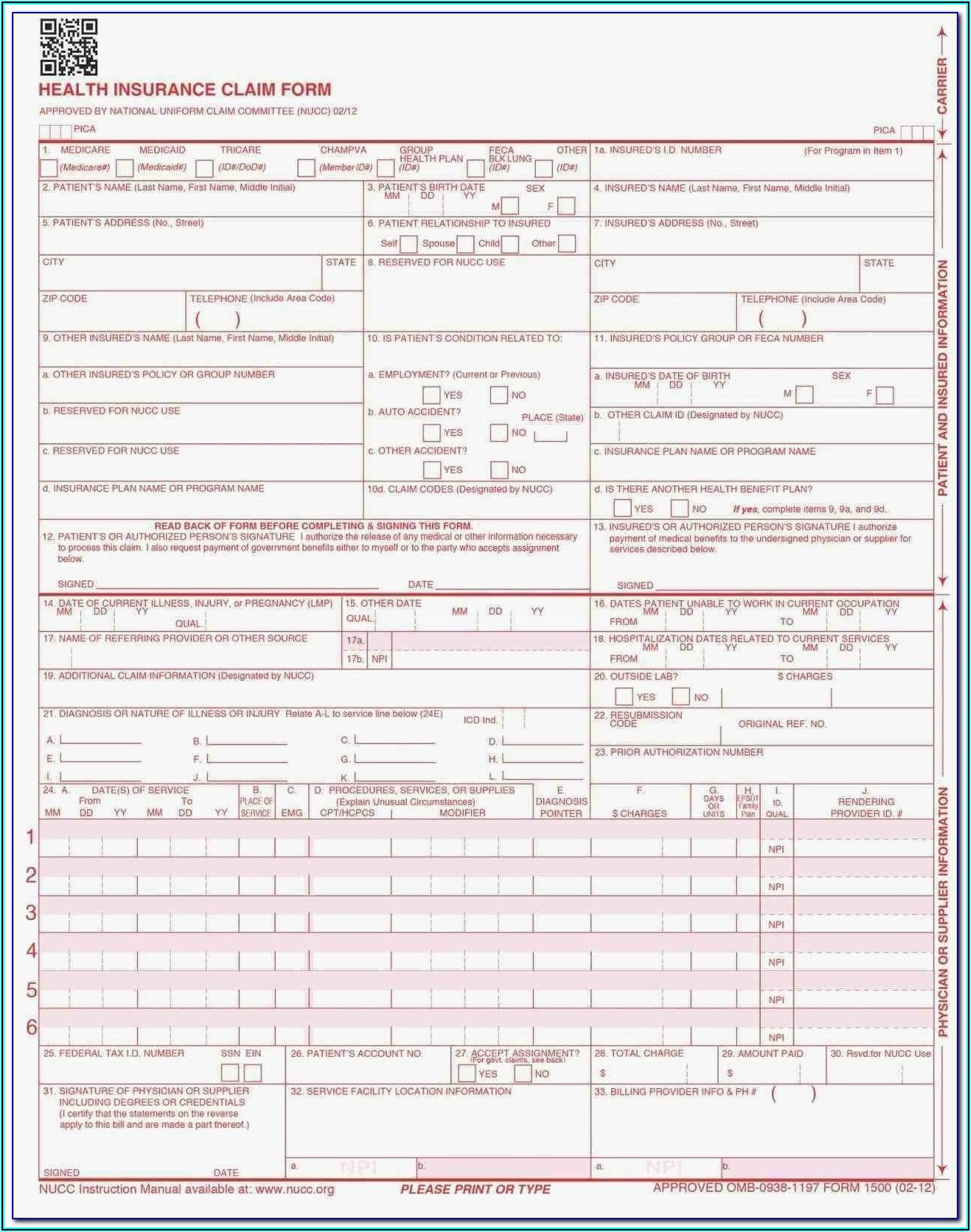The height and width of the screenshot is (1232, 971).
Task: Select Spouse for patient relationship to insured
Action: tap(465, 244)
